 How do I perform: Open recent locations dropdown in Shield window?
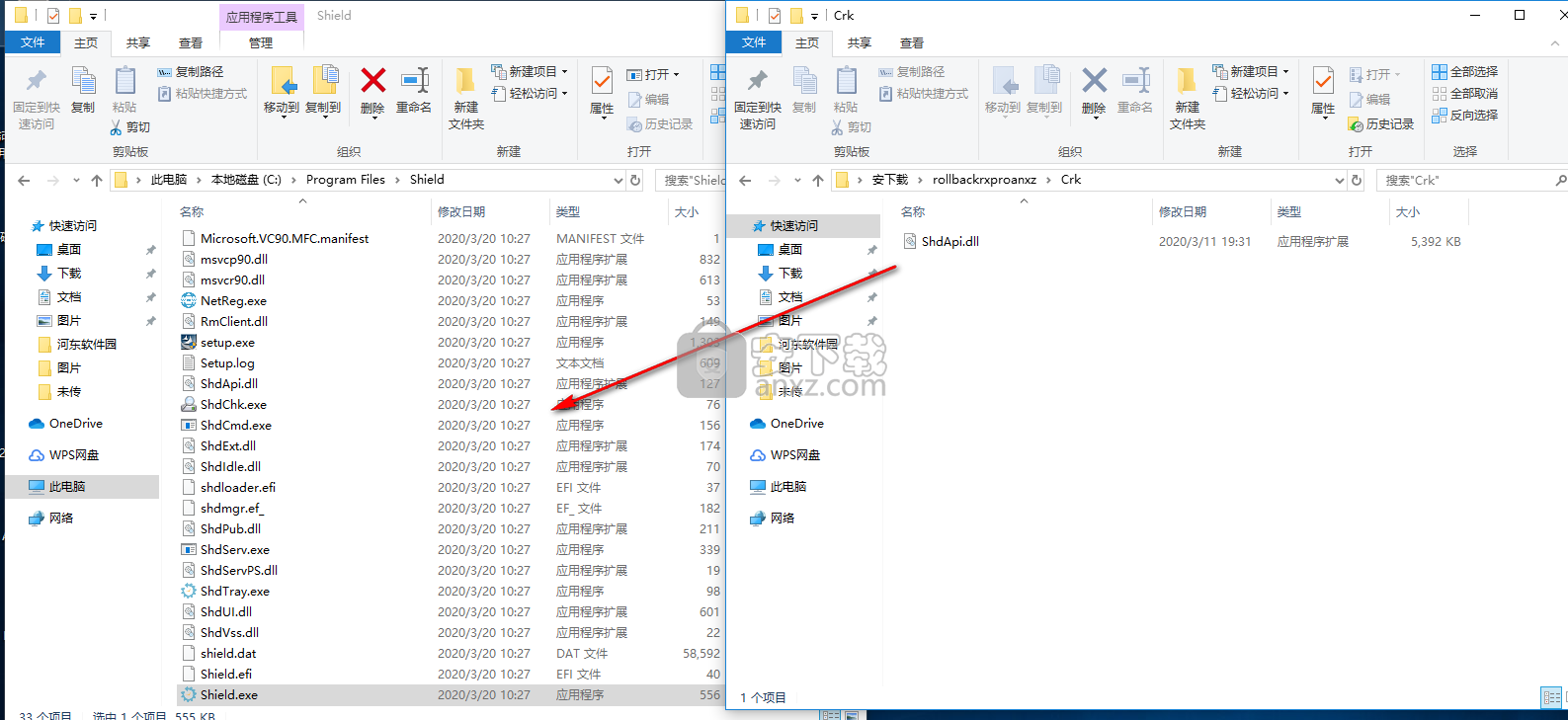pos(75,180)
